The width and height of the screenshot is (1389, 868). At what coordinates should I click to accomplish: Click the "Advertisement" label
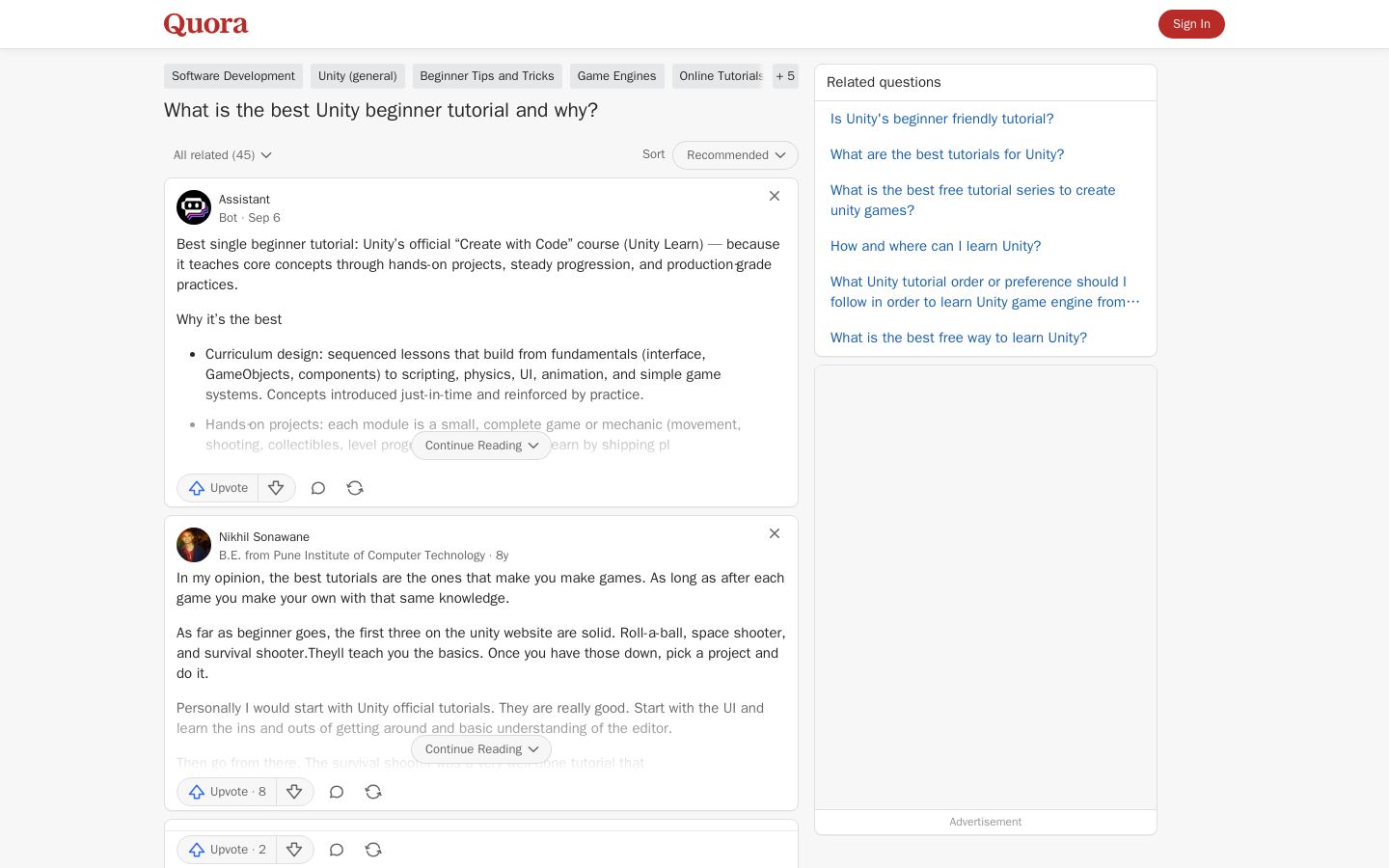click(x=985, y=822)
